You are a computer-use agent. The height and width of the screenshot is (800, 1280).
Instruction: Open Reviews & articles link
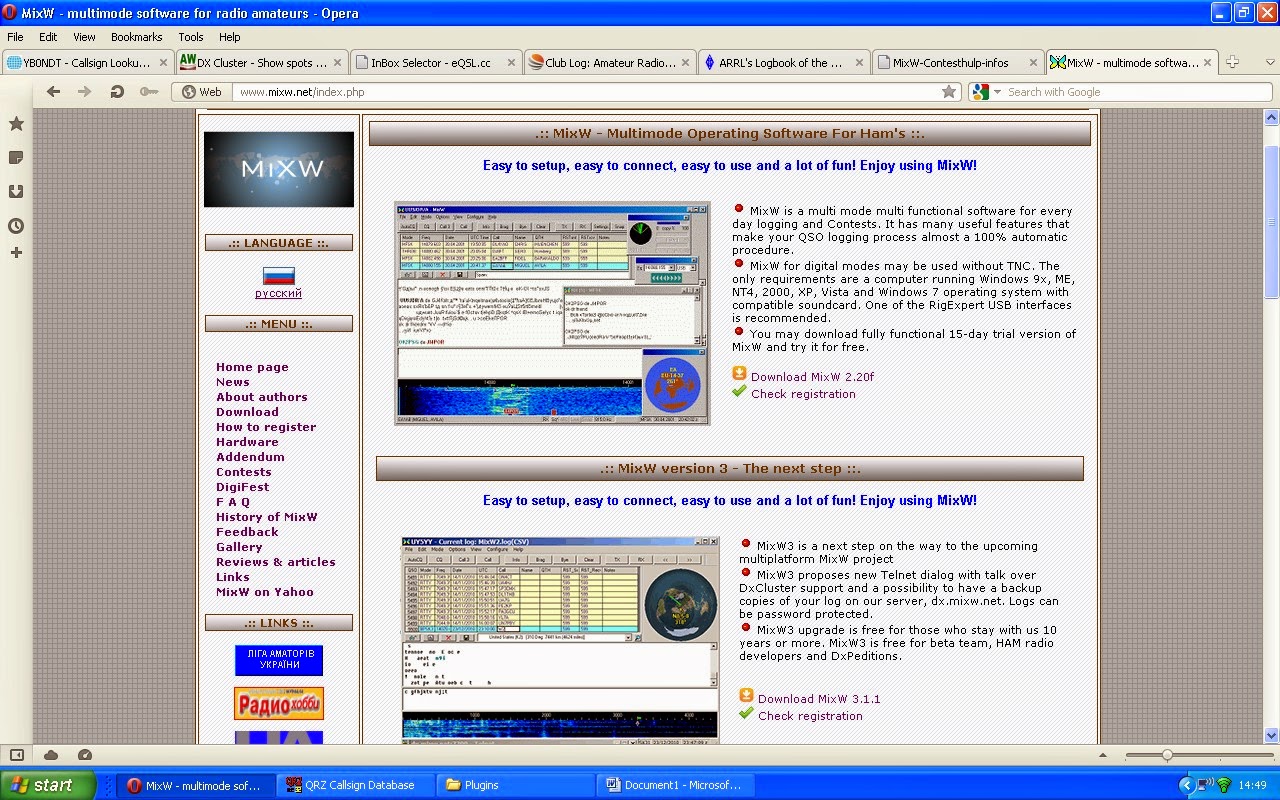pyautogui.click(x=276, y=562)
